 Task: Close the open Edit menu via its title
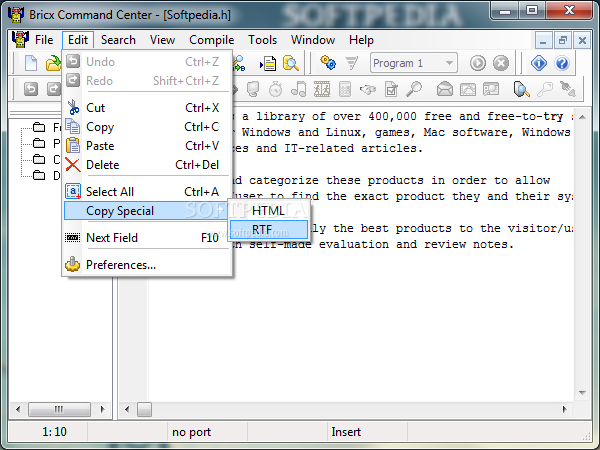pos(78,40)
